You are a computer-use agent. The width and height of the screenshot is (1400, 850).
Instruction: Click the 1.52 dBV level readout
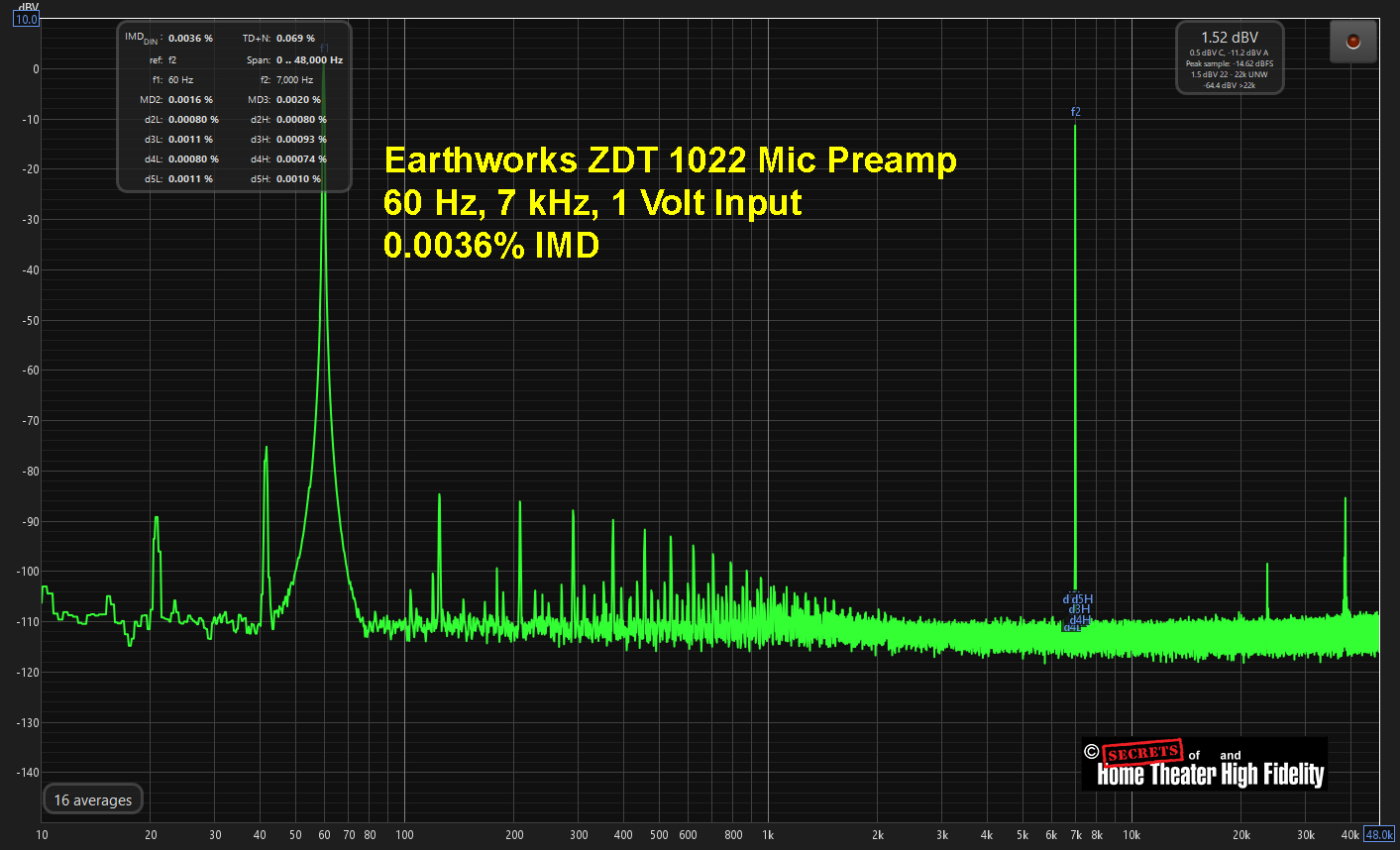[x=1230, y=38]
